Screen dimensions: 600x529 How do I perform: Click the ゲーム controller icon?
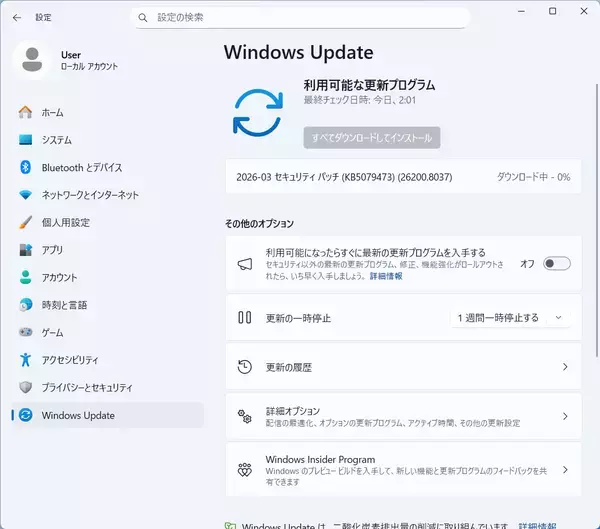point(25,332)
